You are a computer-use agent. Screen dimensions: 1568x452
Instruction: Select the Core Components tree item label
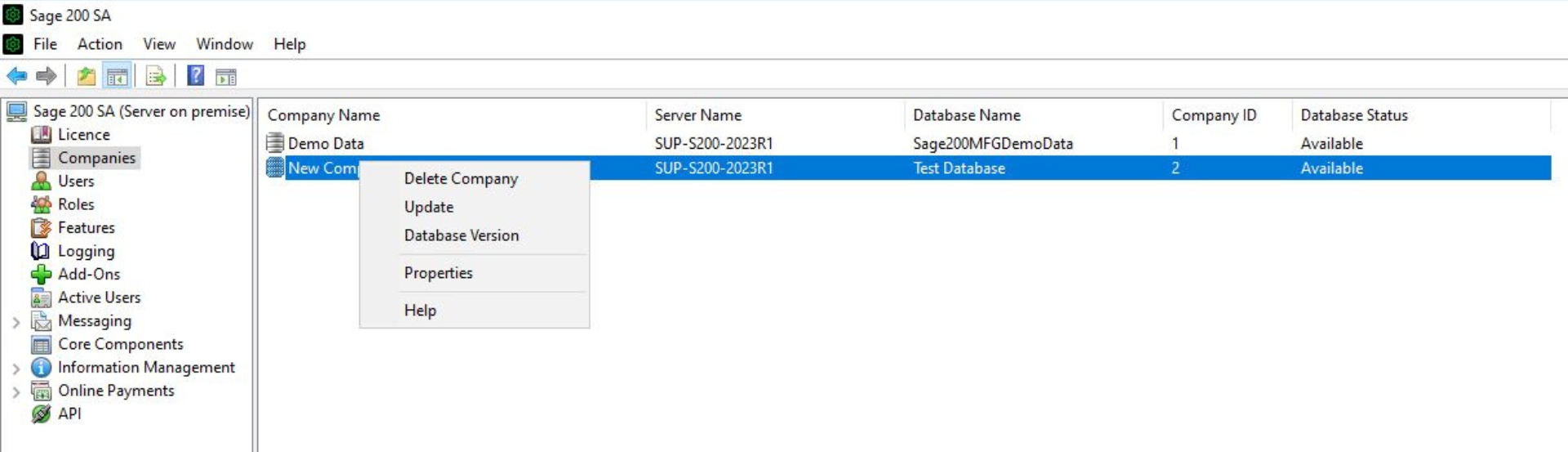pos(121,344)
